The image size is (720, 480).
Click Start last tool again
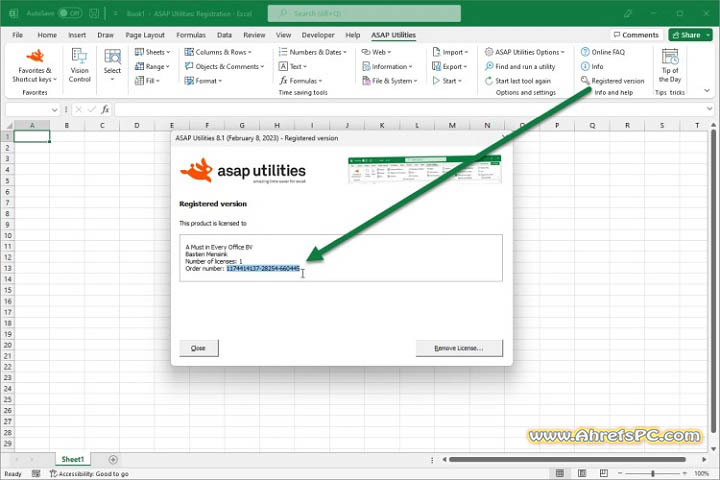point(518,81)
